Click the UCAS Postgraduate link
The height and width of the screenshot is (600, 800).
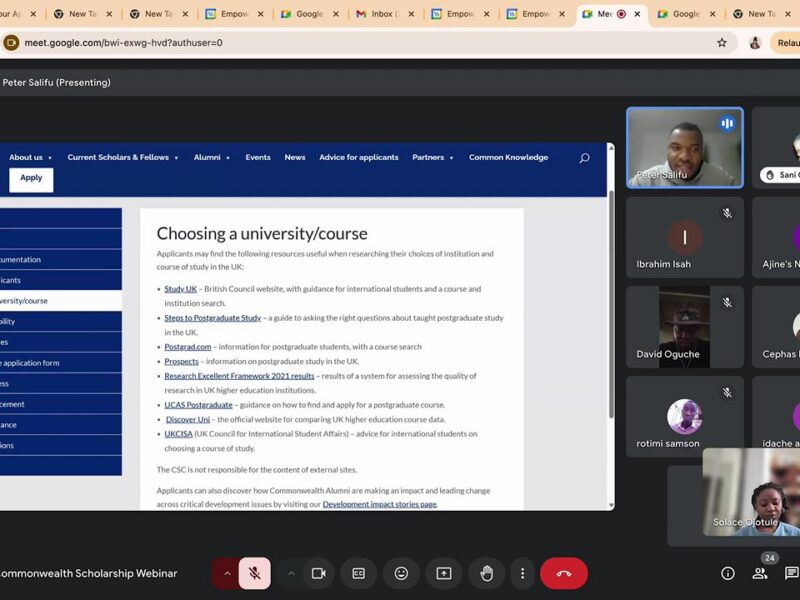click(198, 405)
